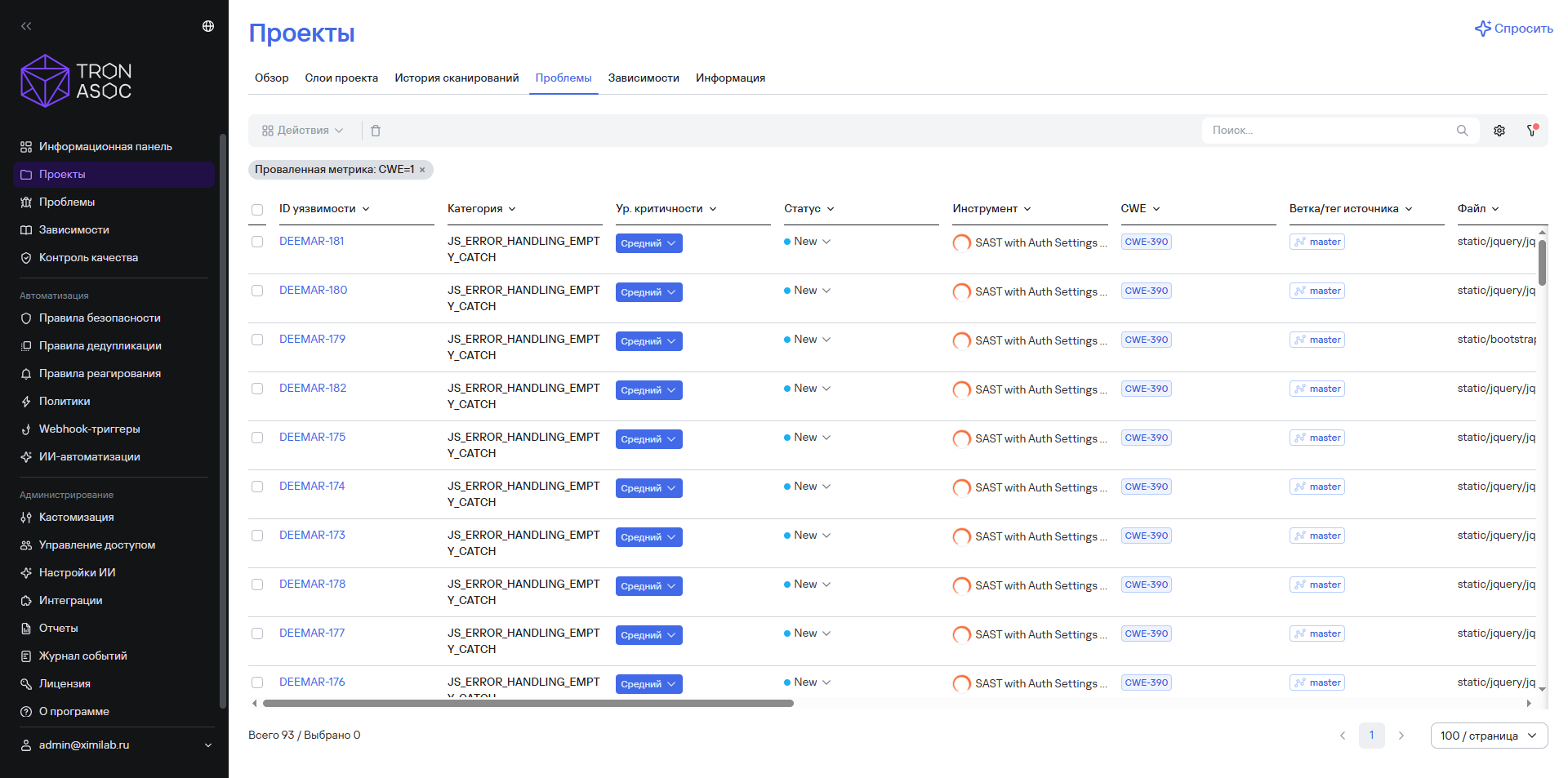Check the DEEMAR-180 row checkbox
1568x778 pixels.
pyautogui.click(x=257, y=291)
